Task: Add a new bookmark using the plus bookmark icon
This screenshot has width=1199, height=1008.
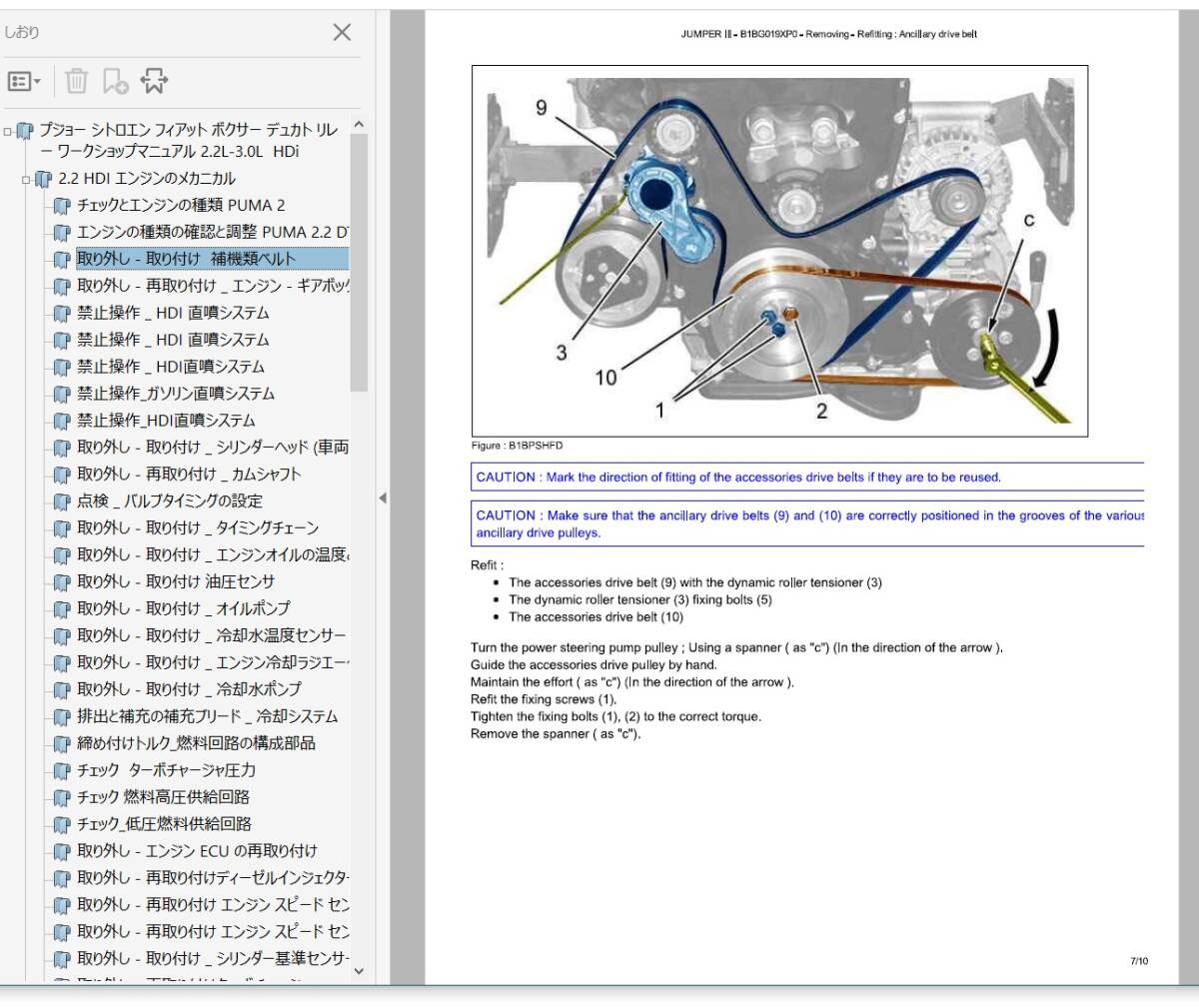Action: (115, 81)
